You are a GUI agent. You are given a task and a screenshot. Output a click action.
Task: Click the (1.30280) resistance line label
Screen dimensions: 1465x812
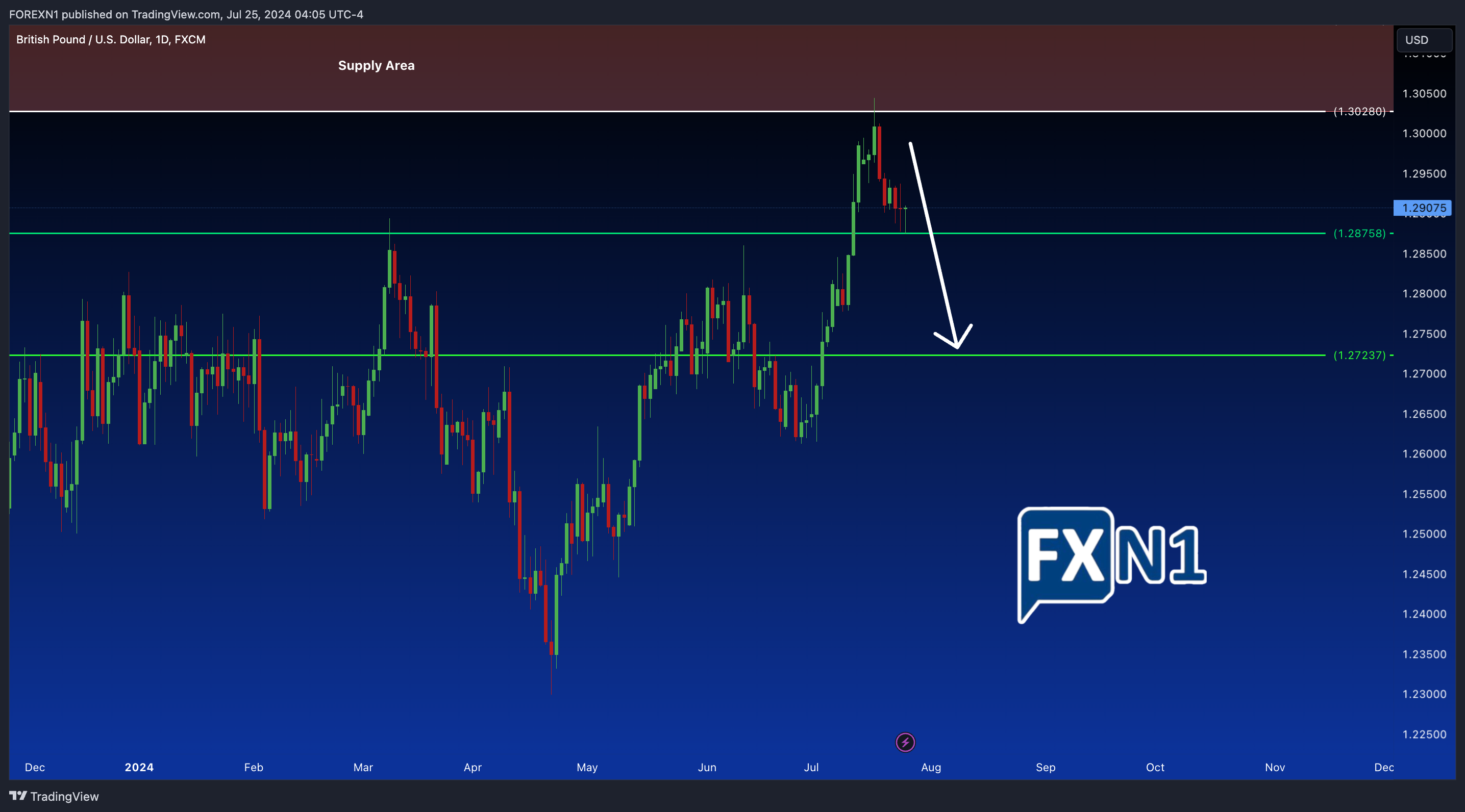1359,112
